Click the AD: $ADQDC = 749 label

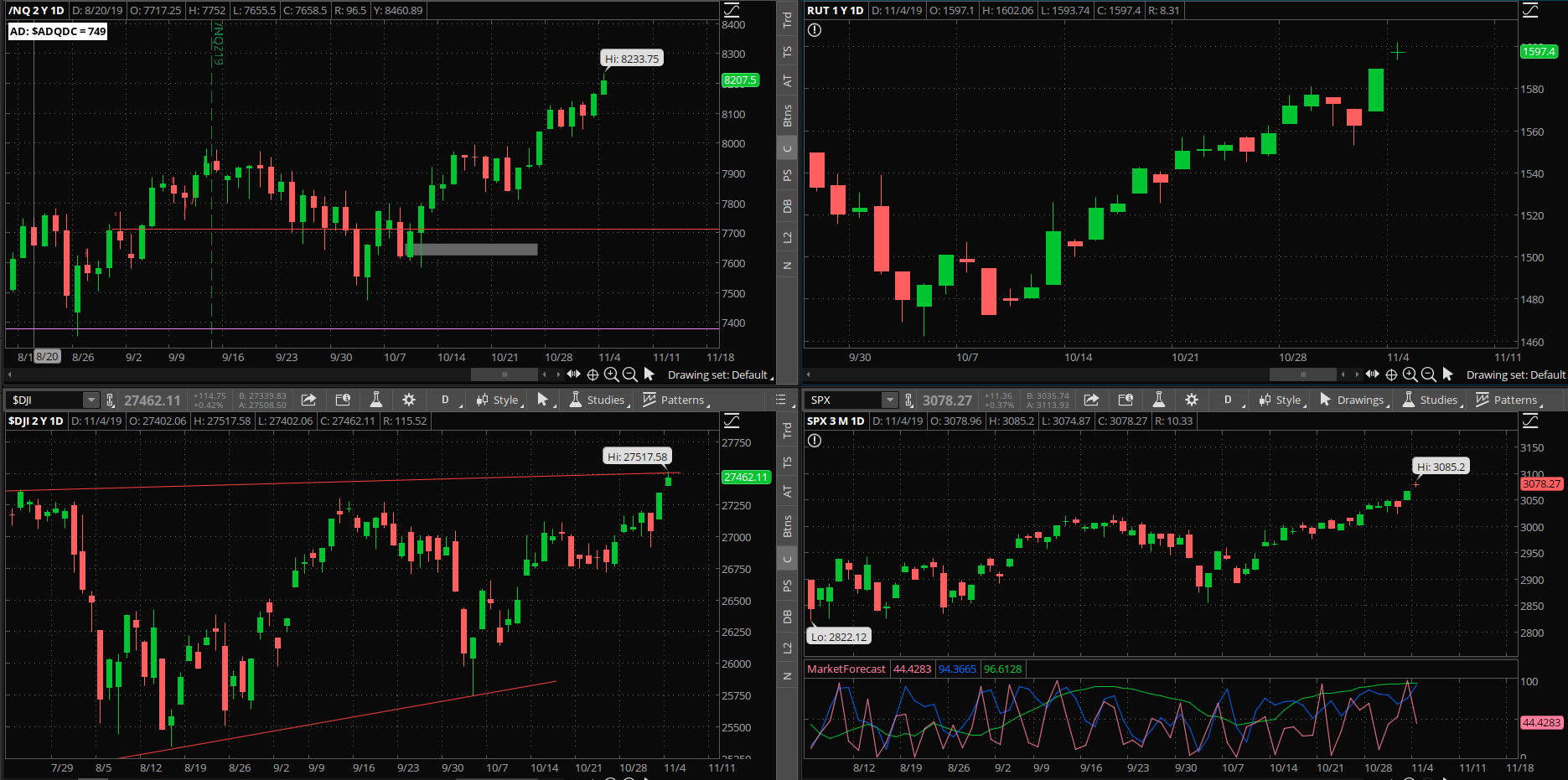[58, 31]
